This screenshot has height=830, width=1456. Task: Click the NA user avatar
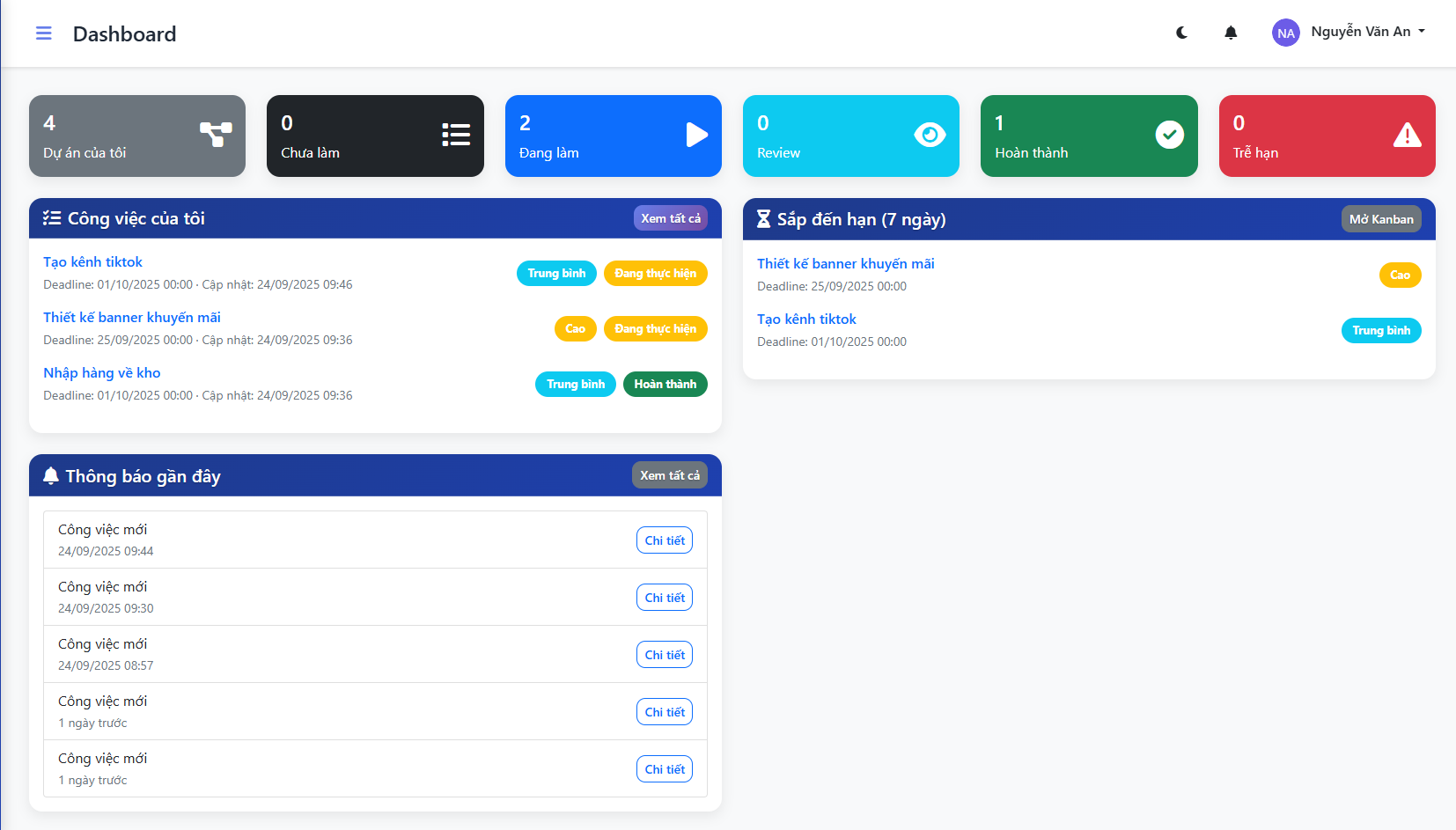[1286, 33]
